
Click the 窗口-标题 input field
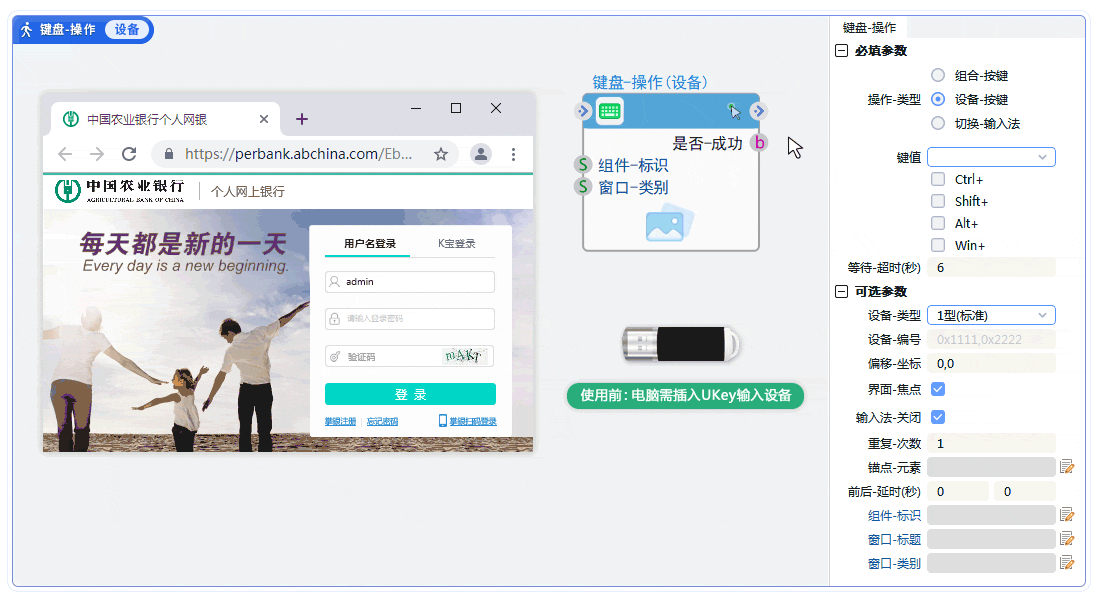(991, 539)
